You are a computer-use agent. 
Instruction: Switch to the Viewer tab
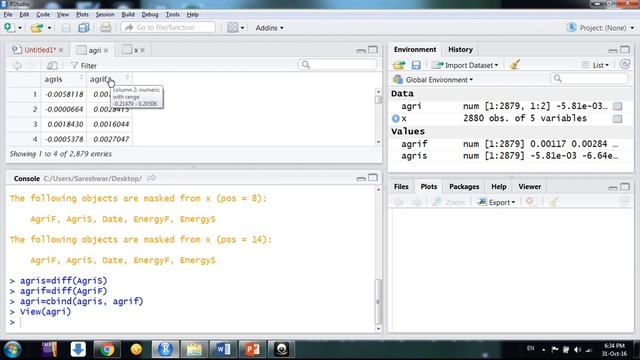529,187
